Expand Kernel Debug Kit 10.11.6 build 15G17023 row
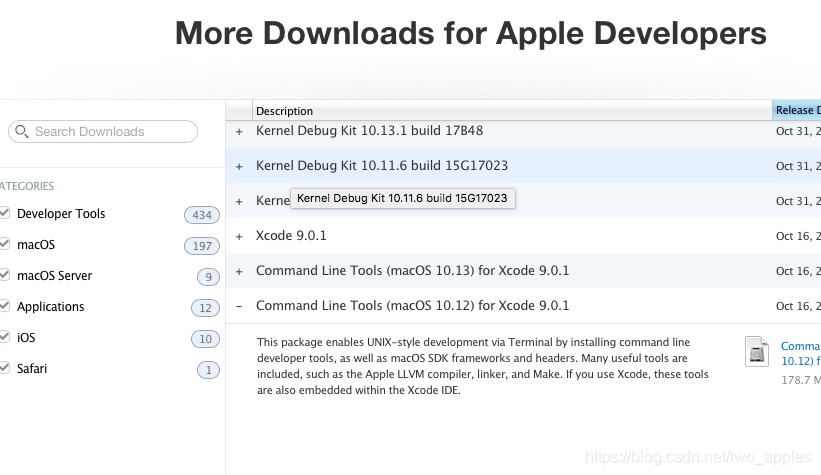 [239, 167]
